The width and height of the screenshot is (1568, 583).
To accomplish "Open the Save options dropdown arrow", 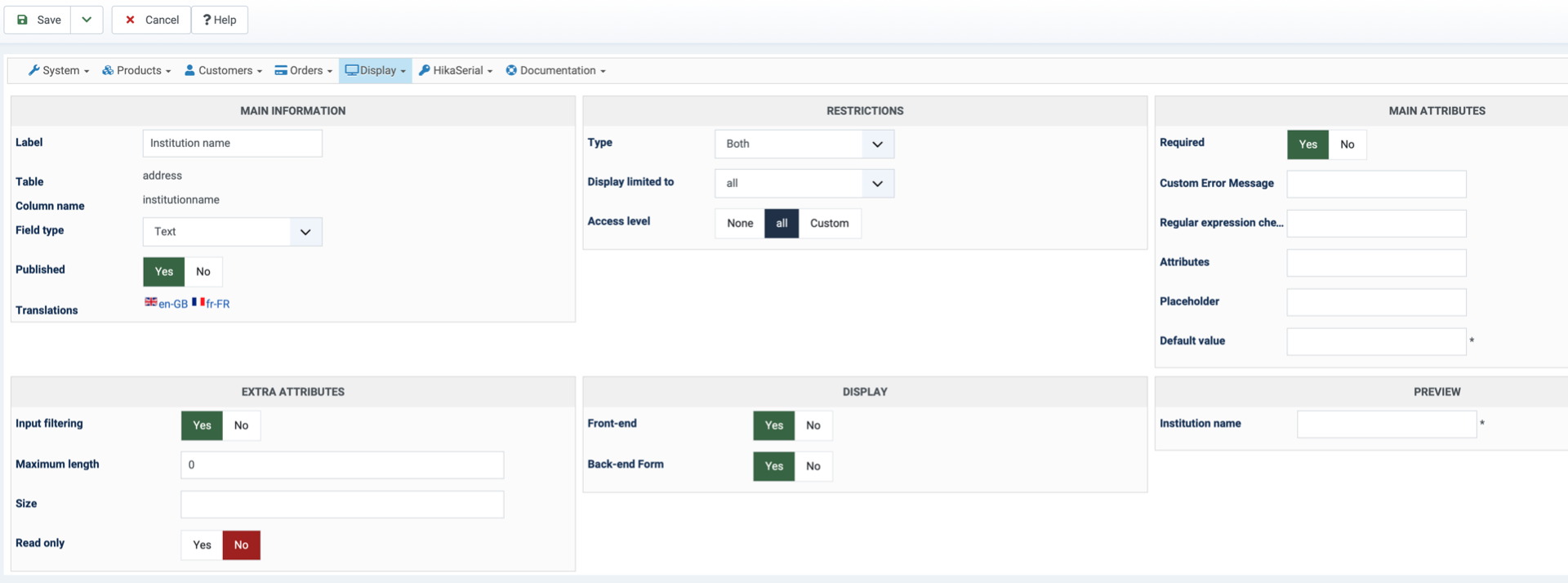I will tap(87, 20).
